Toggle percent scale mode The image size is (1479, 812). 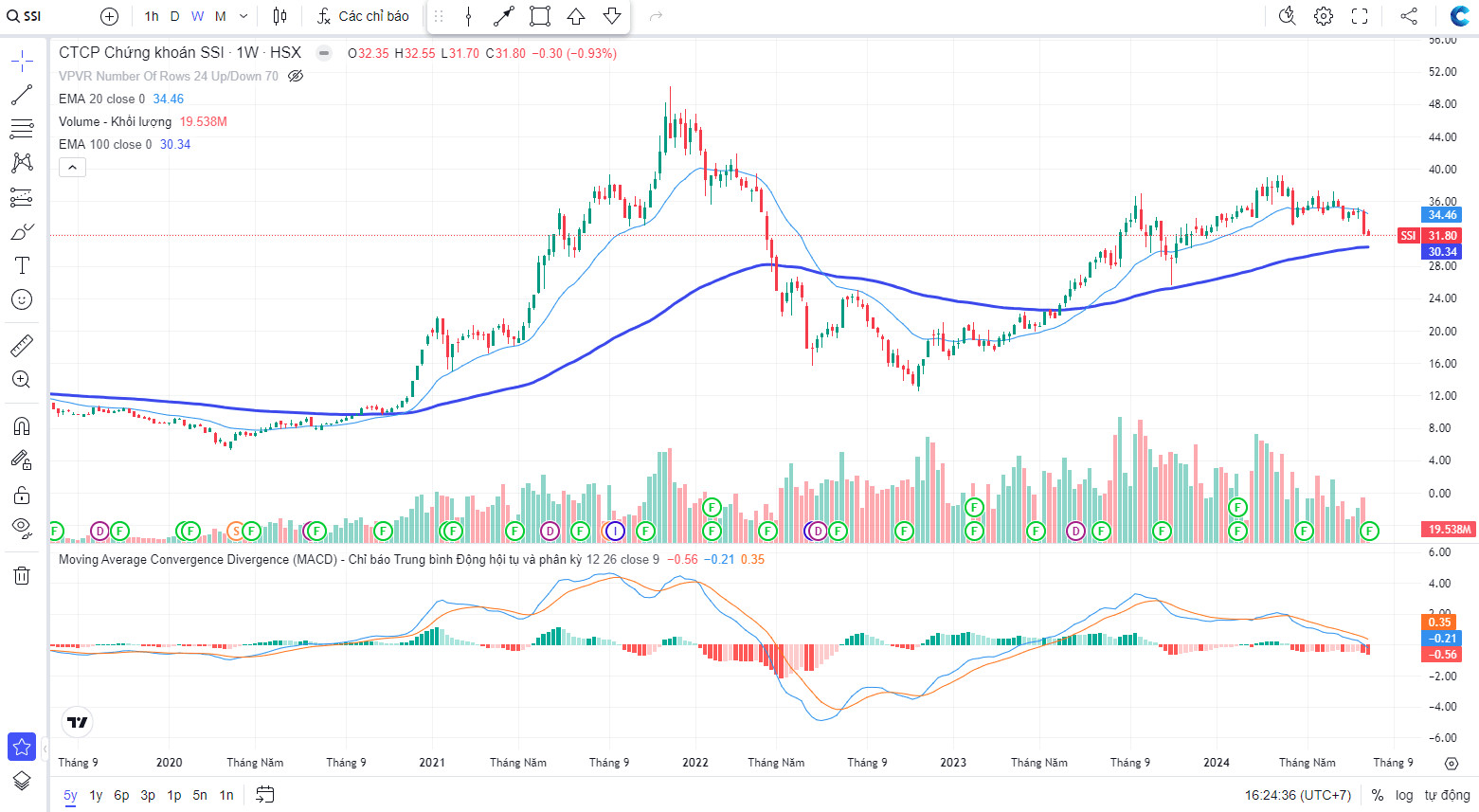click(1378, 795)
